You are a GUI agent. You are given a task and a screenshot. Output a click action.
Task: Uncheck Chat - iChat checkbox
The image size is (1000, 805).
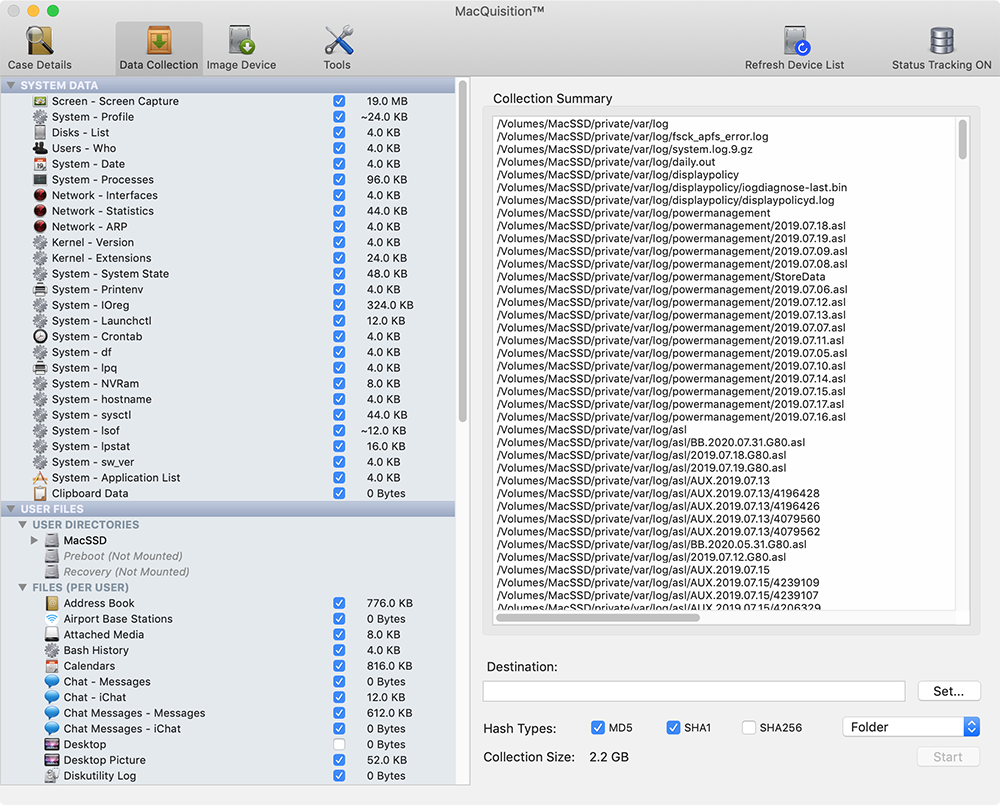339,697
